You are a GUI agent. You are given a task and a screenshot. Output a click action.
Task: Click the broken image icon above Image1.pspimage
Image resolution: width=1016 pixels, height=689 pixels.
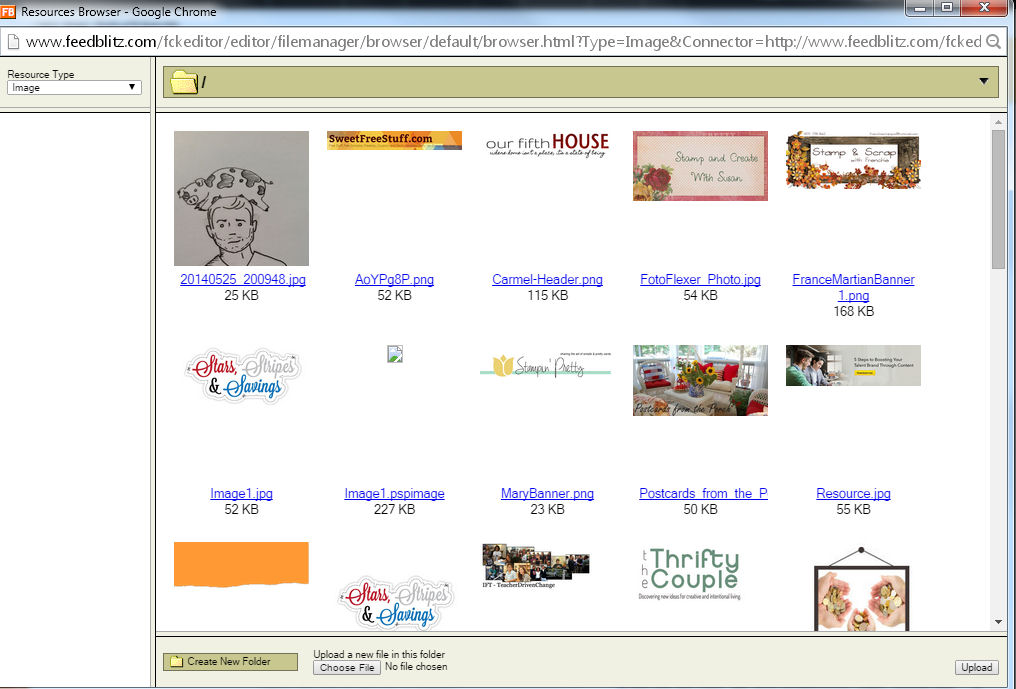[x=395, y=353]
